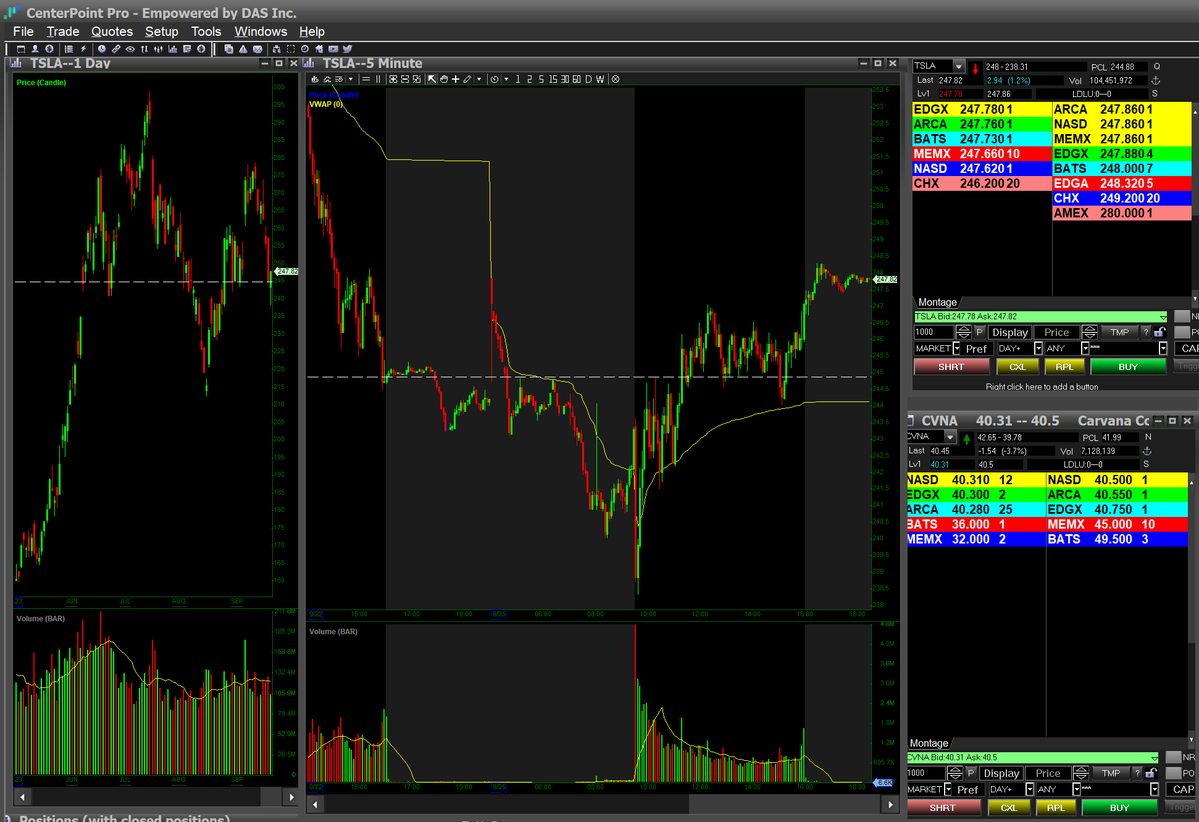
Task: Open the File menu
Action: [x=23, y=31]
